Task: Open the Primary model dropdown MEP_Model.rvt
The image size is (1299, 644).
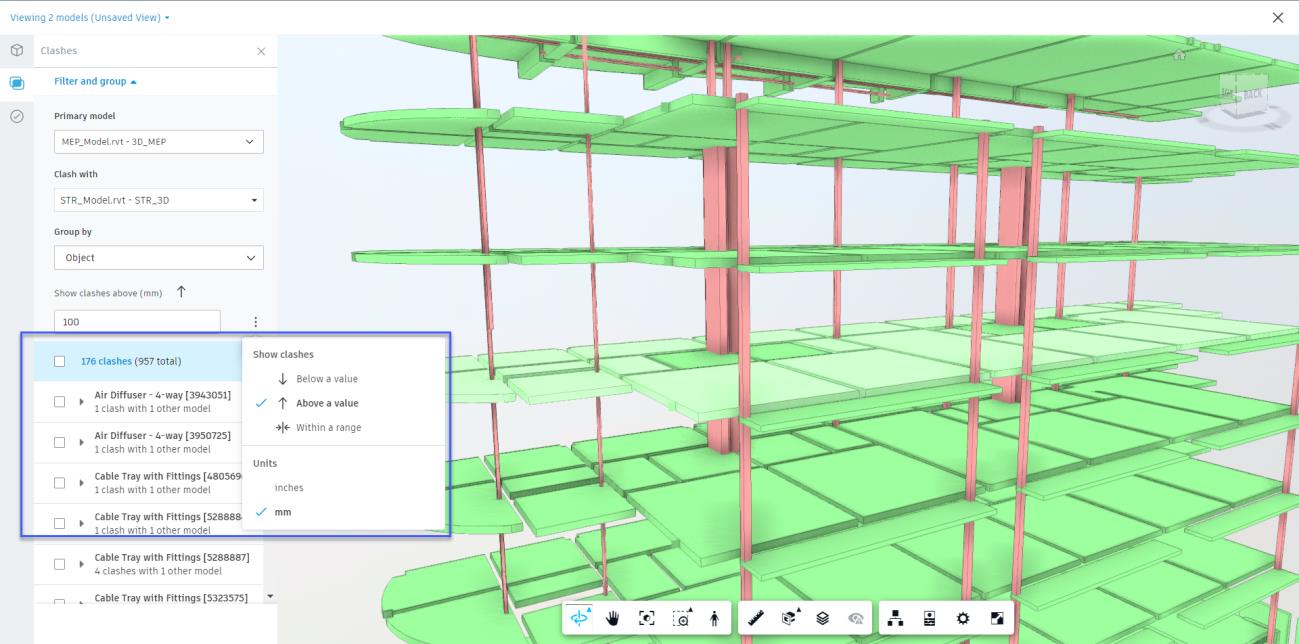Action: coord(159,142)
